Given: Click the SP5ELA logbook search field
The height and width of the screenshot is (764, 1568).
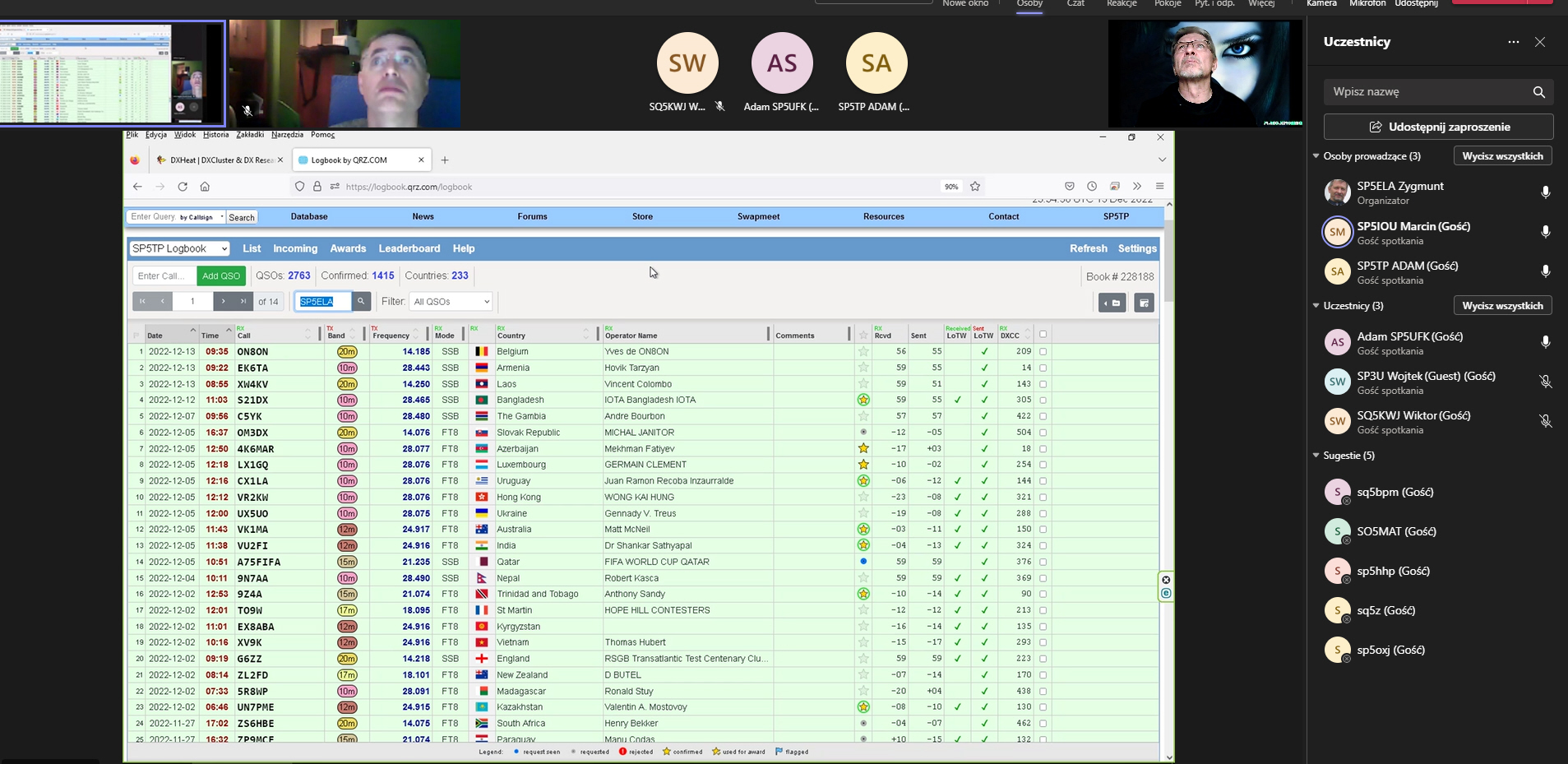Looking at the screenshot, I should [323, 302].
